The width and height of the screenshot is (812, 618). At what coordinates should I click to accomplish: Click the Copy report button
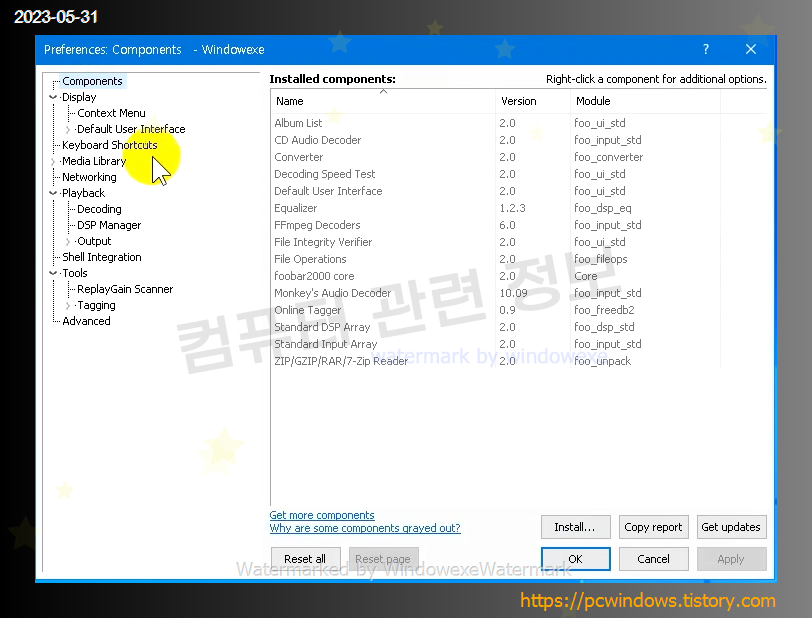tap(654, 527)
